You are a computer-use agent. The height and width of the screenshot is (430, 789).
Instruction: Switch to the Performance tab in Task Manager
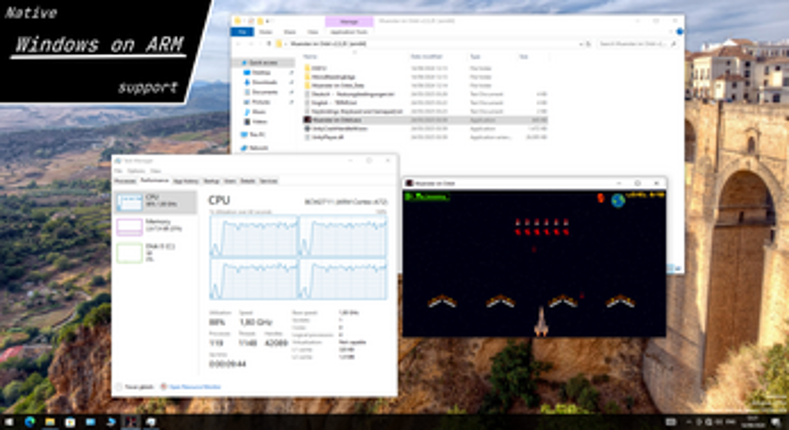click(x=154, y=181)
